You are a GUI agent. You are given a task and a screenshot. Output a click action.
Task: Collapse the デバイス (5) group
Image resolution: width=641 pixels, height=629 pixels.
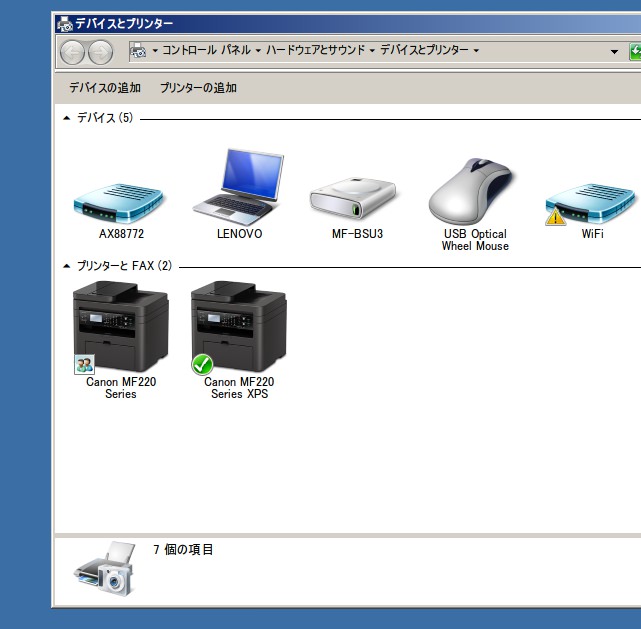67,118
